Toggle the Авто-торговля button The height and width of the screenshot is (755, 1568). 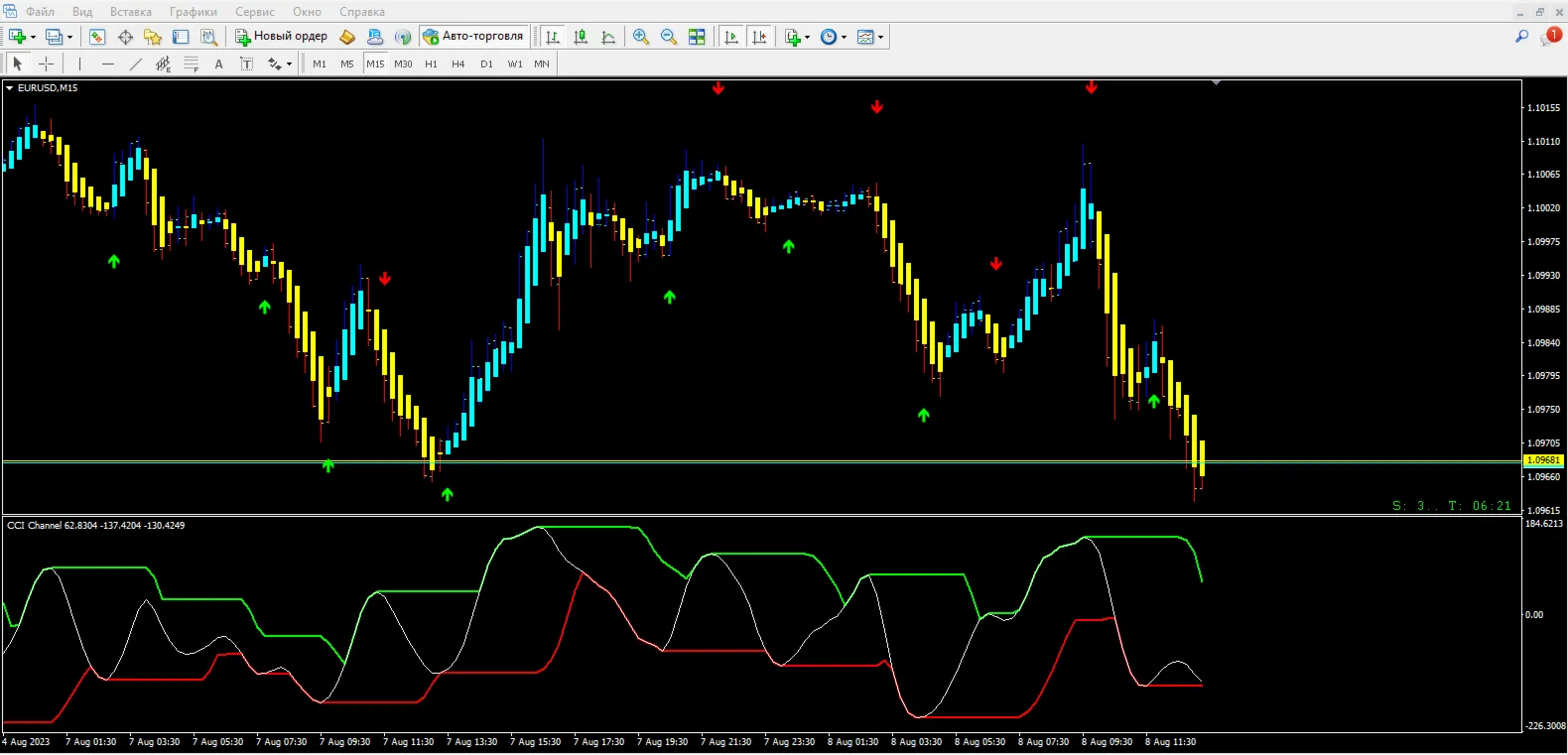point(473,37)
